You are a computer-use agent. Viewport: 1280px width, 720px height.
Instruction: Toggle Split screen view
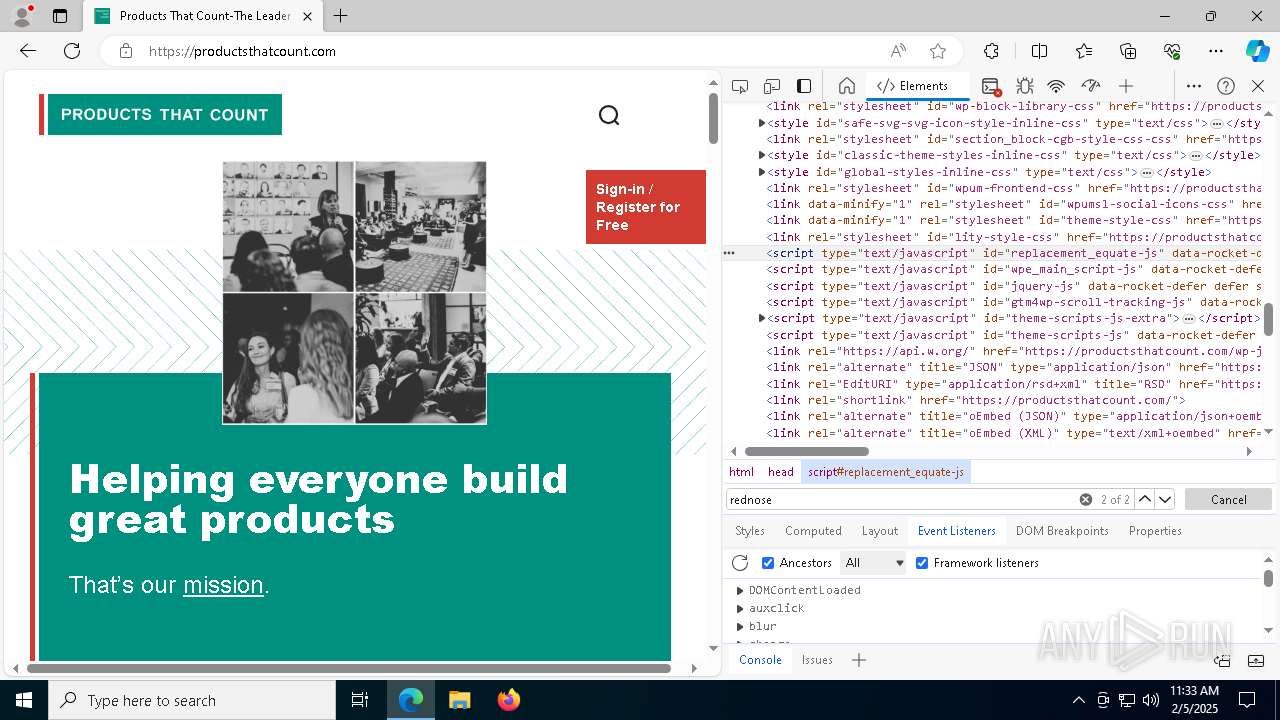point(1039,51)
